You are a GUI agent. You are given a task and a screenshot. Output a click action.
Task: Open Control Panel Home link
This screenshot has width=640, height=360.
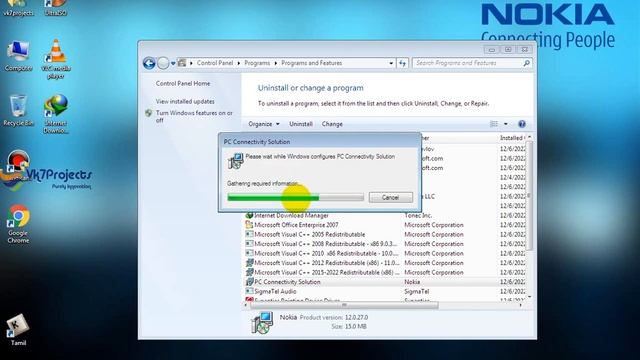[x=183, y=83]
